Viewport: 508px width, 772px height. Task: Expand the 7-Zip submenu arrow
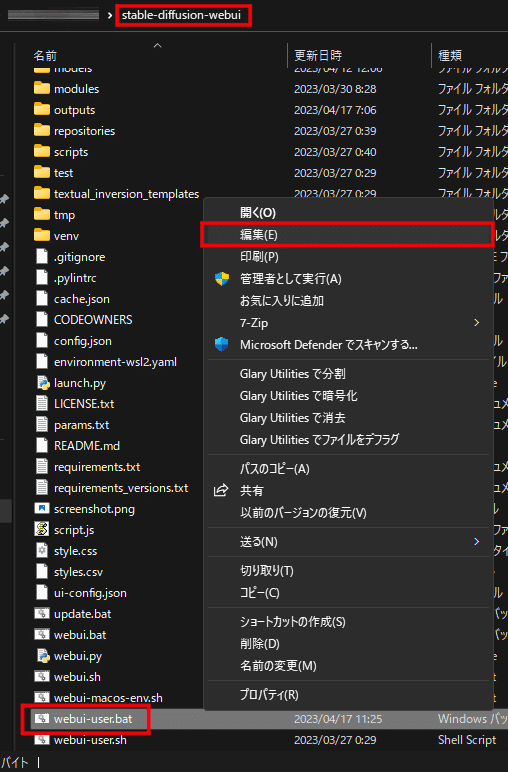click(x=476, y=322)
